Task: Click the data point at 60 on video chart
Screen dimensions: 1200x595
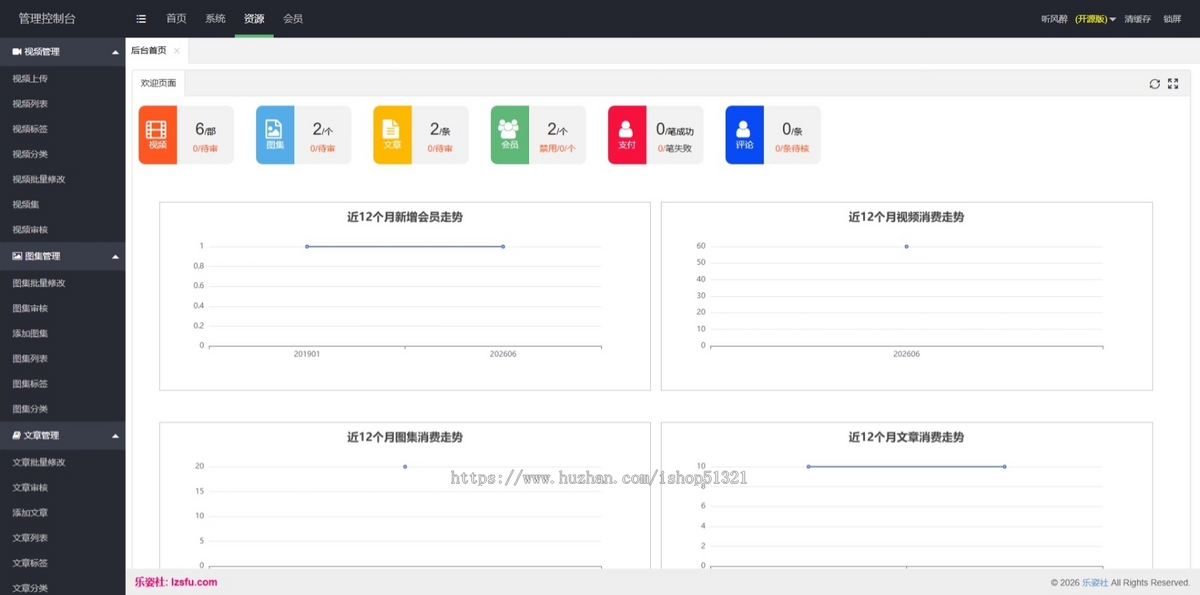Action: coord(907,246)
